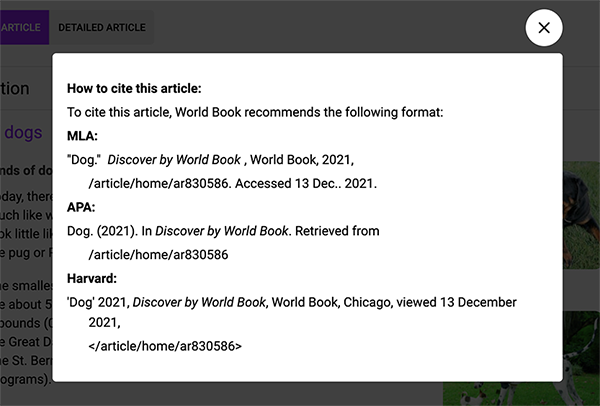Click the dark dog photo behind the dialog
The image size is (600, 406).
click(x=581, y=214)
